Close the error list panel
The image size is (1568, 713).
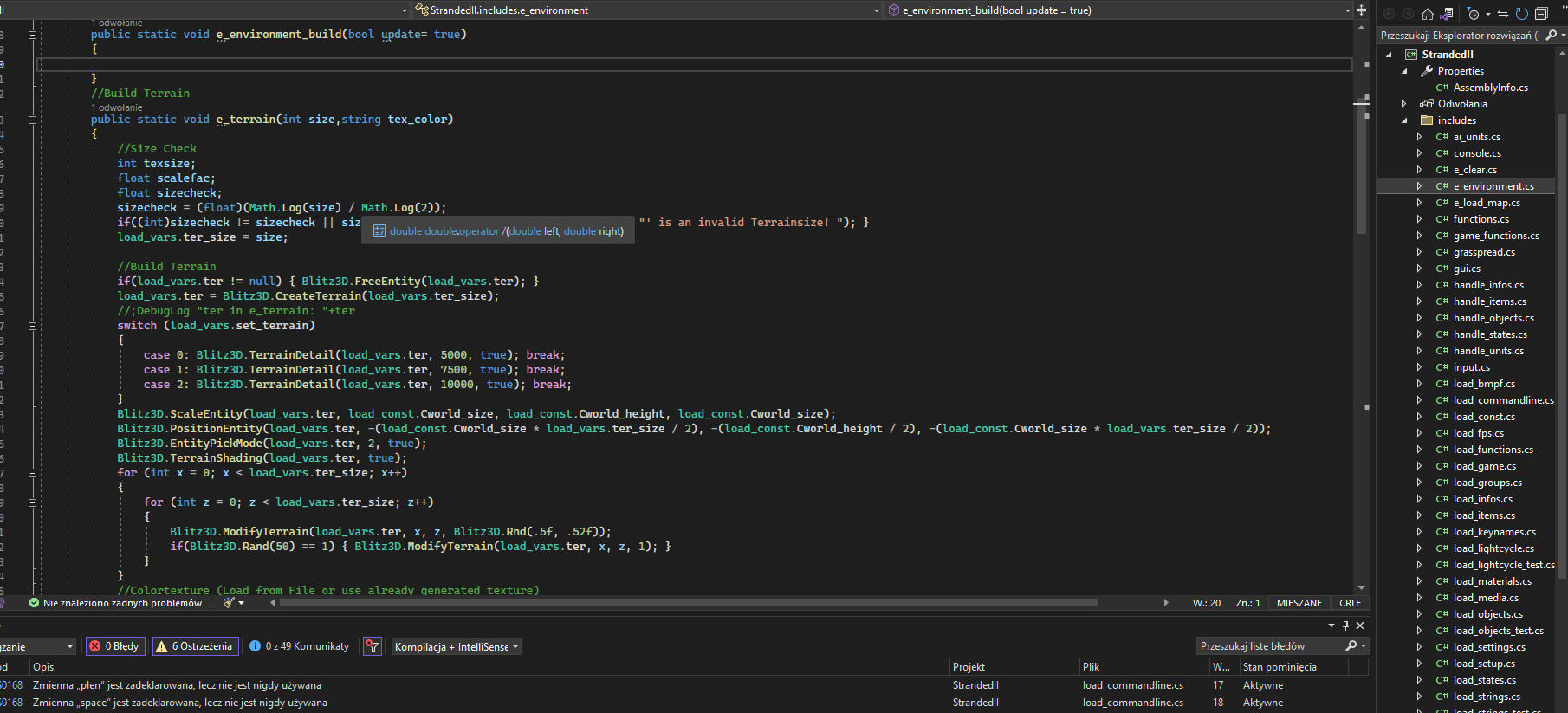[x=1360, y=625]
